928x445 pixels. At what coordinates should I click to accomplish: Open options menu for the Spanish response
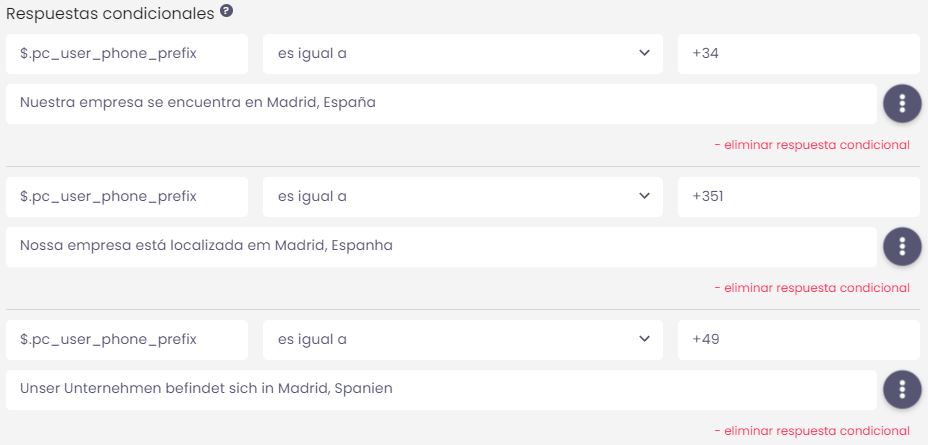pos(902,104)
